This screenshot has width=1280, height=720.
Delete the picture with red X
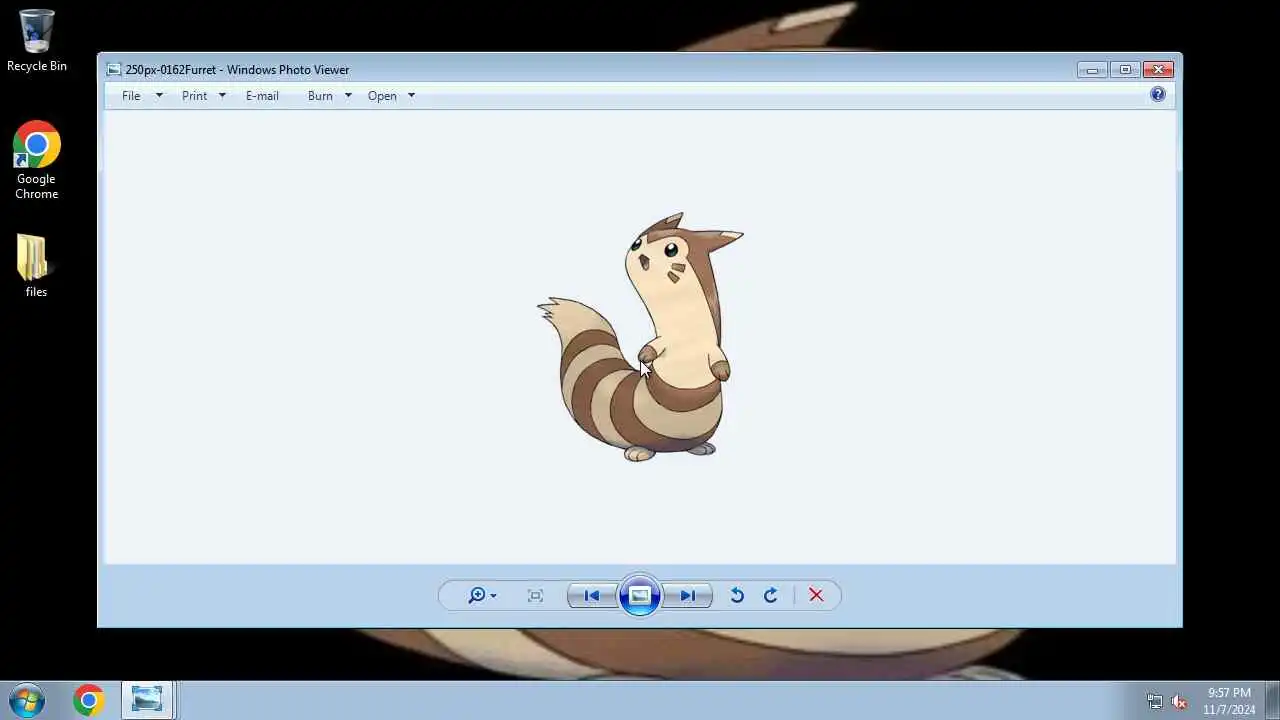(816, 596)
